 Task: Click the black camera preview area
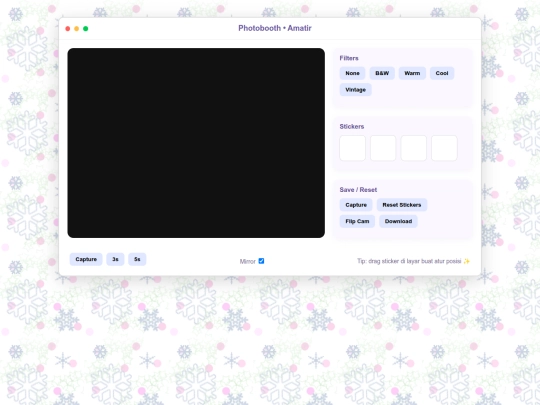pyautogui.click(x=196, y=143)
